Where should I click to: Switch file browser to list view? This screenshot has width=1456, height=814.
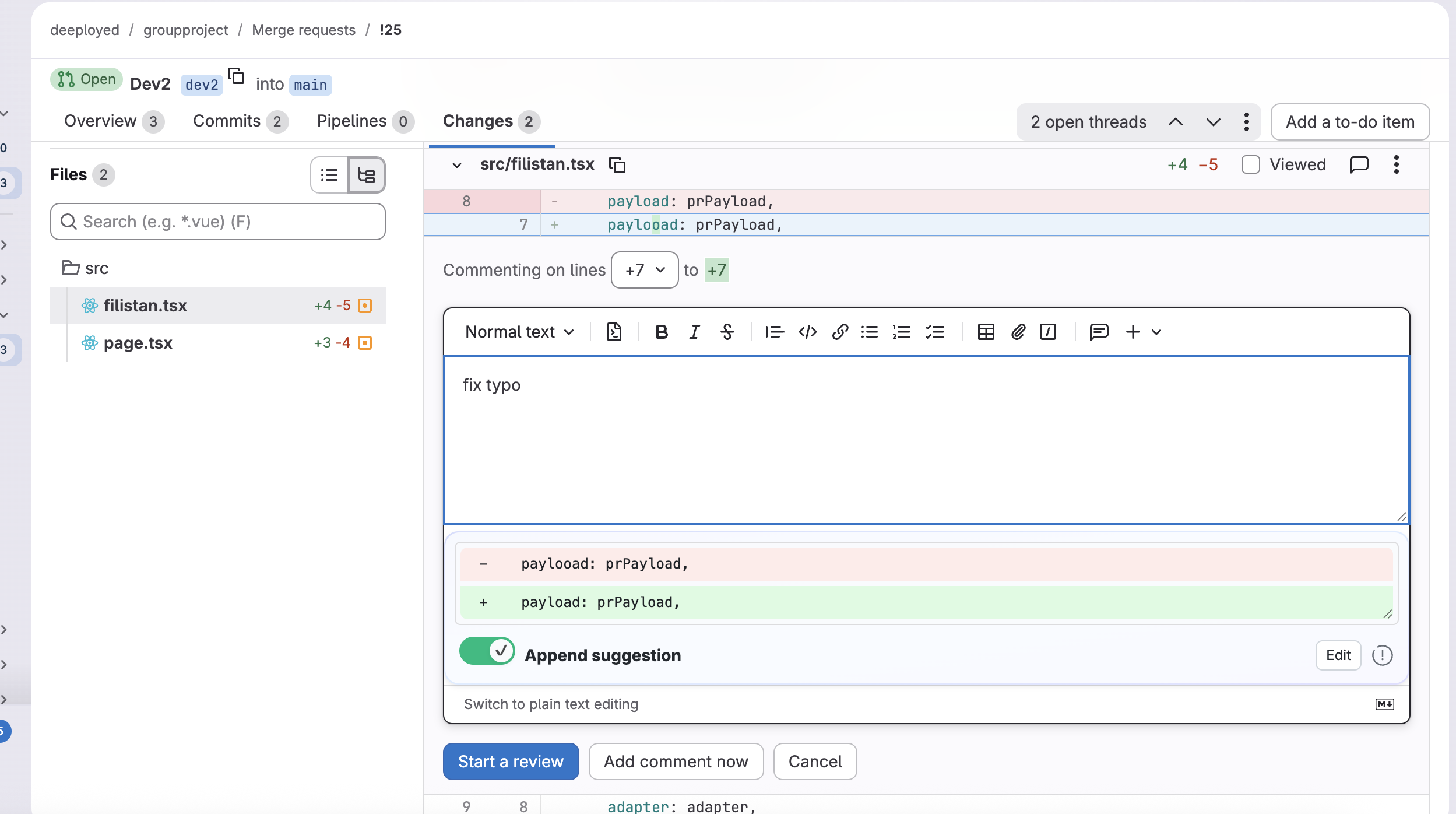click(x=329, y=174)
